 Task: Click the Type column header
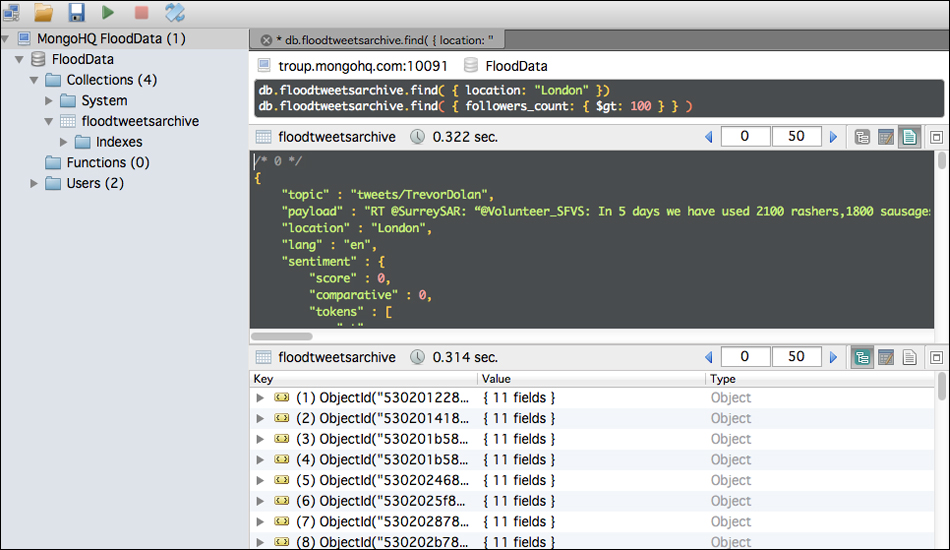coord(821,379)
